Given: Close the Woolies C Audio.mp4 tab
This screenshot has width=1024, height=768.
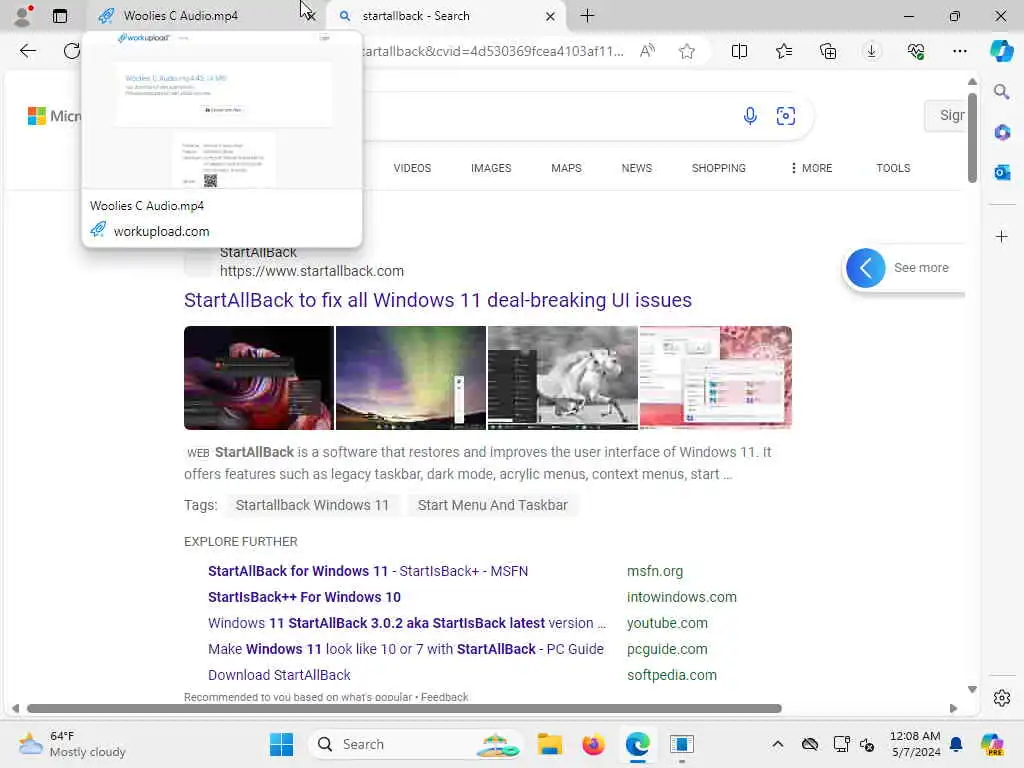Looking at the screenshot, I should click(309, 16).
